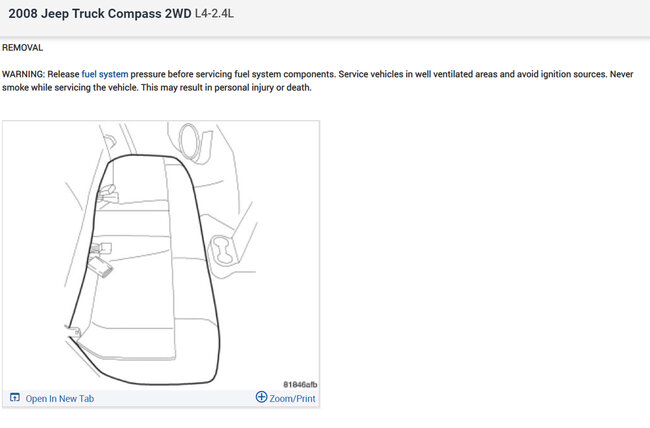Click the L4-2.4L engine label
650x428 pixels.
pyautogui.click(x=214, y=14)
